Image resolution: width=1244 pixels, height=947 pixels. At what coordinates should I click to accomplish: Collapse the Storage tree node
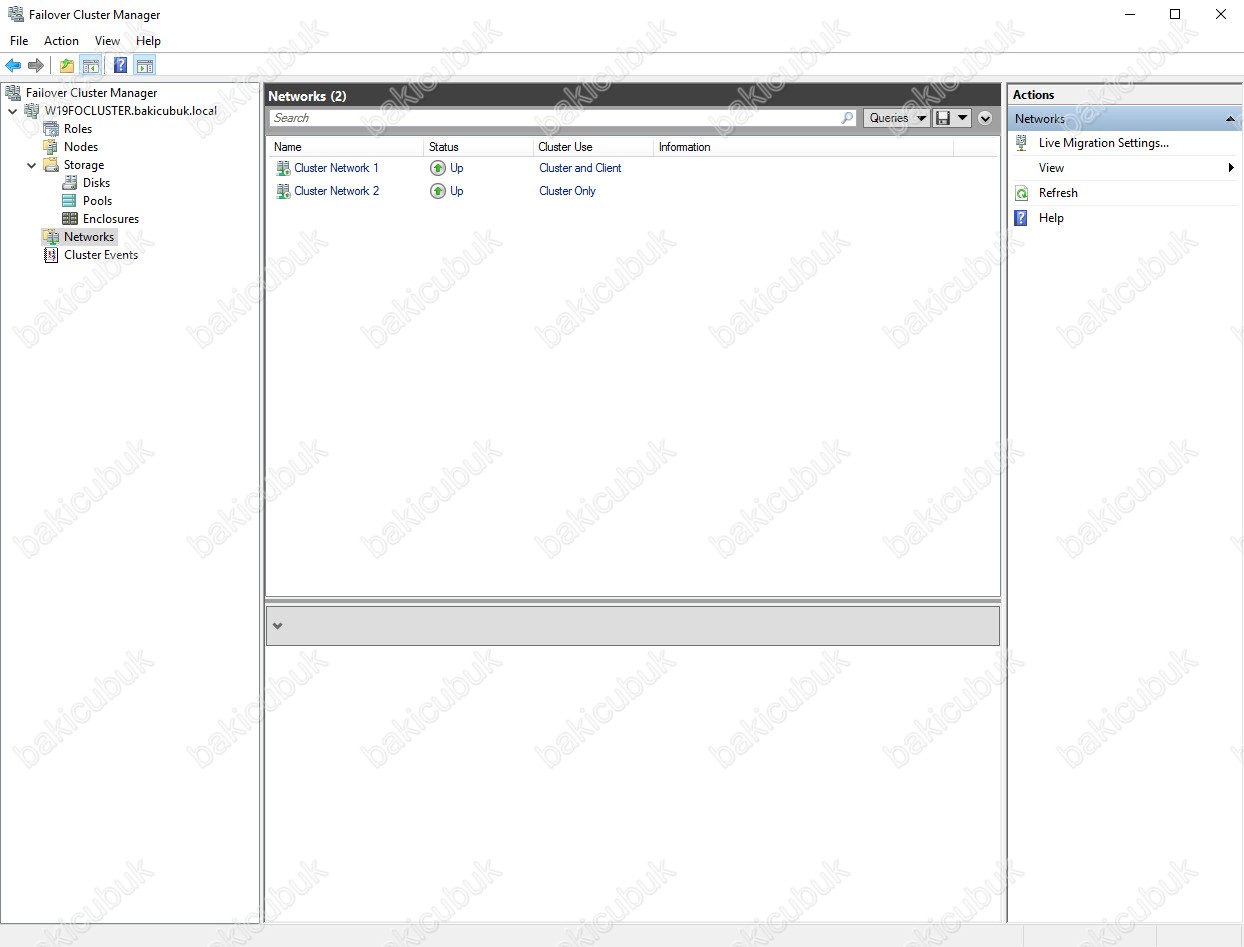coord(32,165)
